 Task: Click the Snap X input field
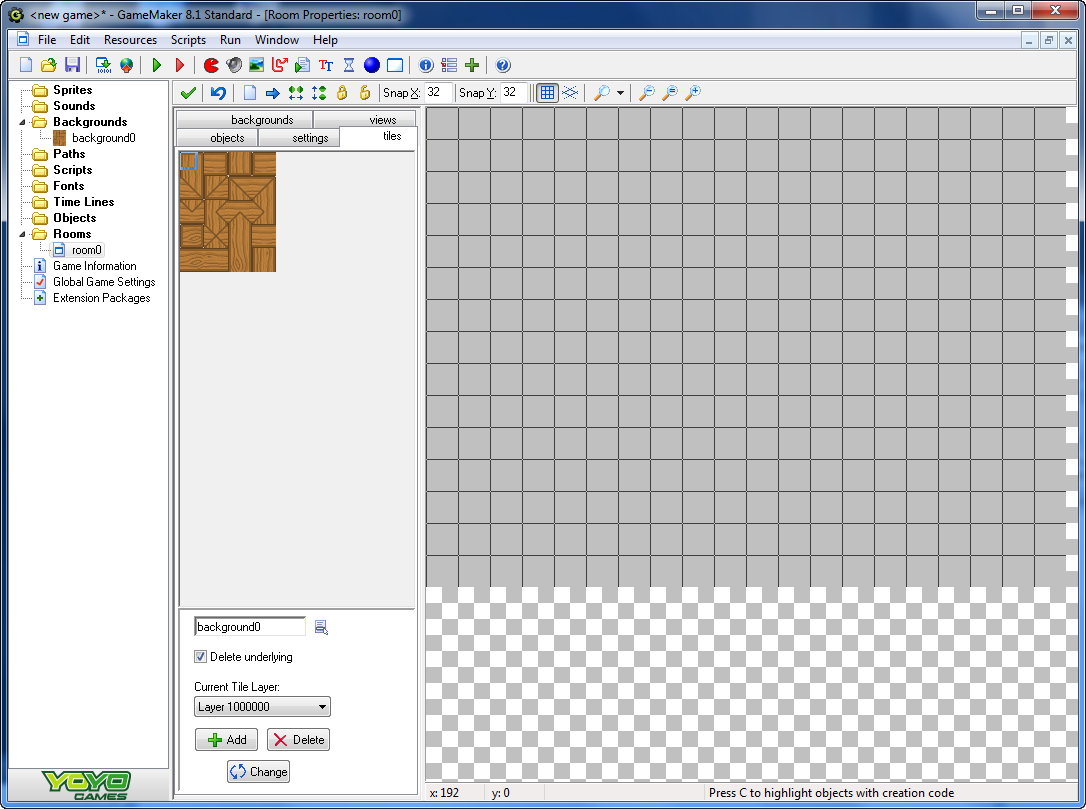click(x=438, y=92)
